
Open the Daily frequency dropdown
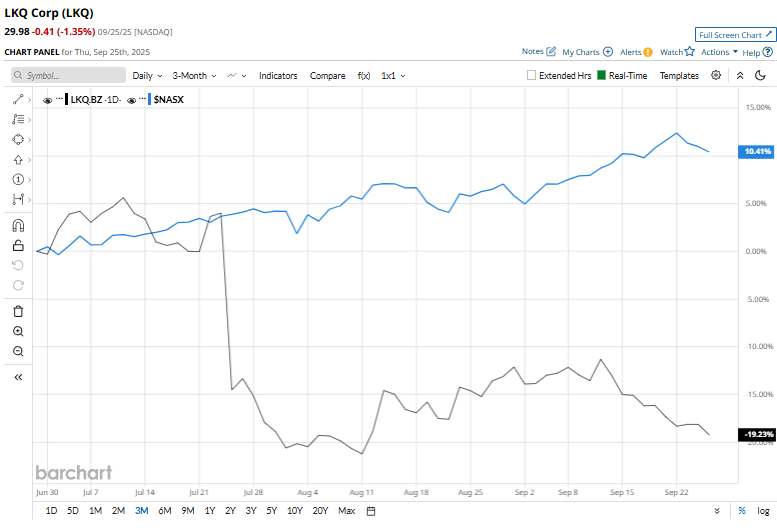[147, 76]
